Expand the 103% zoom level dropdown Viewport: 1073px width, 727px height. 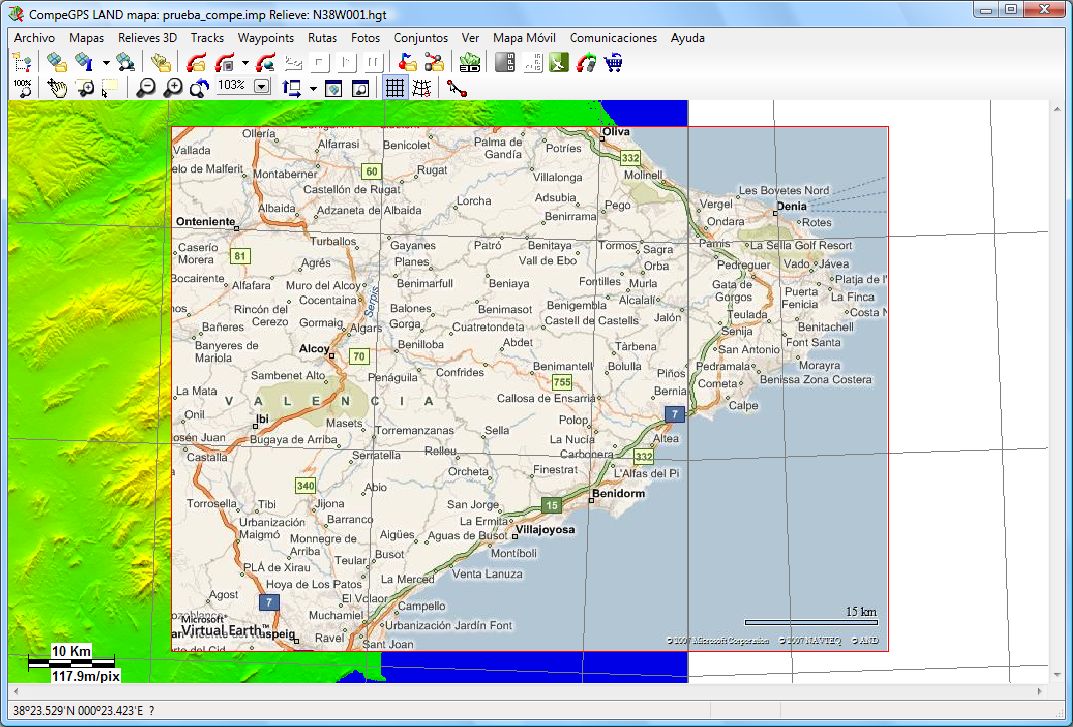262,87
